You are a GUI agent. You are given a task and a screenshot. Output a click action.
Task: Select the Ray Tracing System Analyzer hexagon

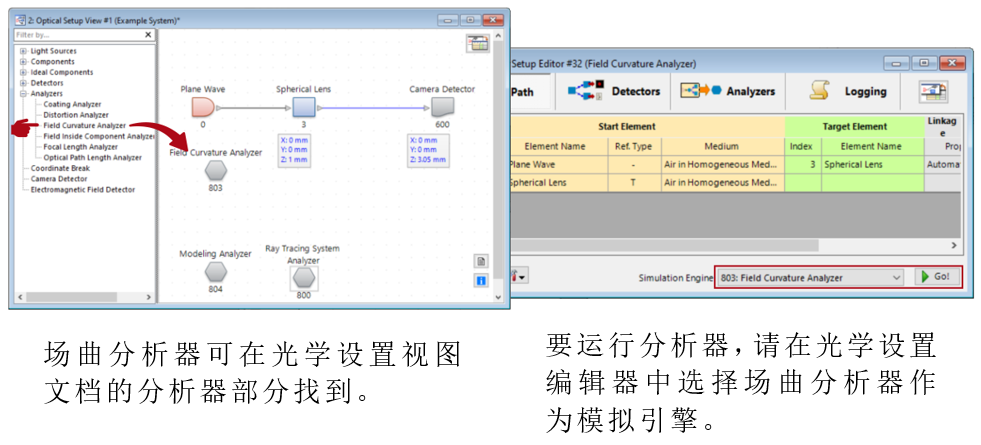[x=303, y=279]
